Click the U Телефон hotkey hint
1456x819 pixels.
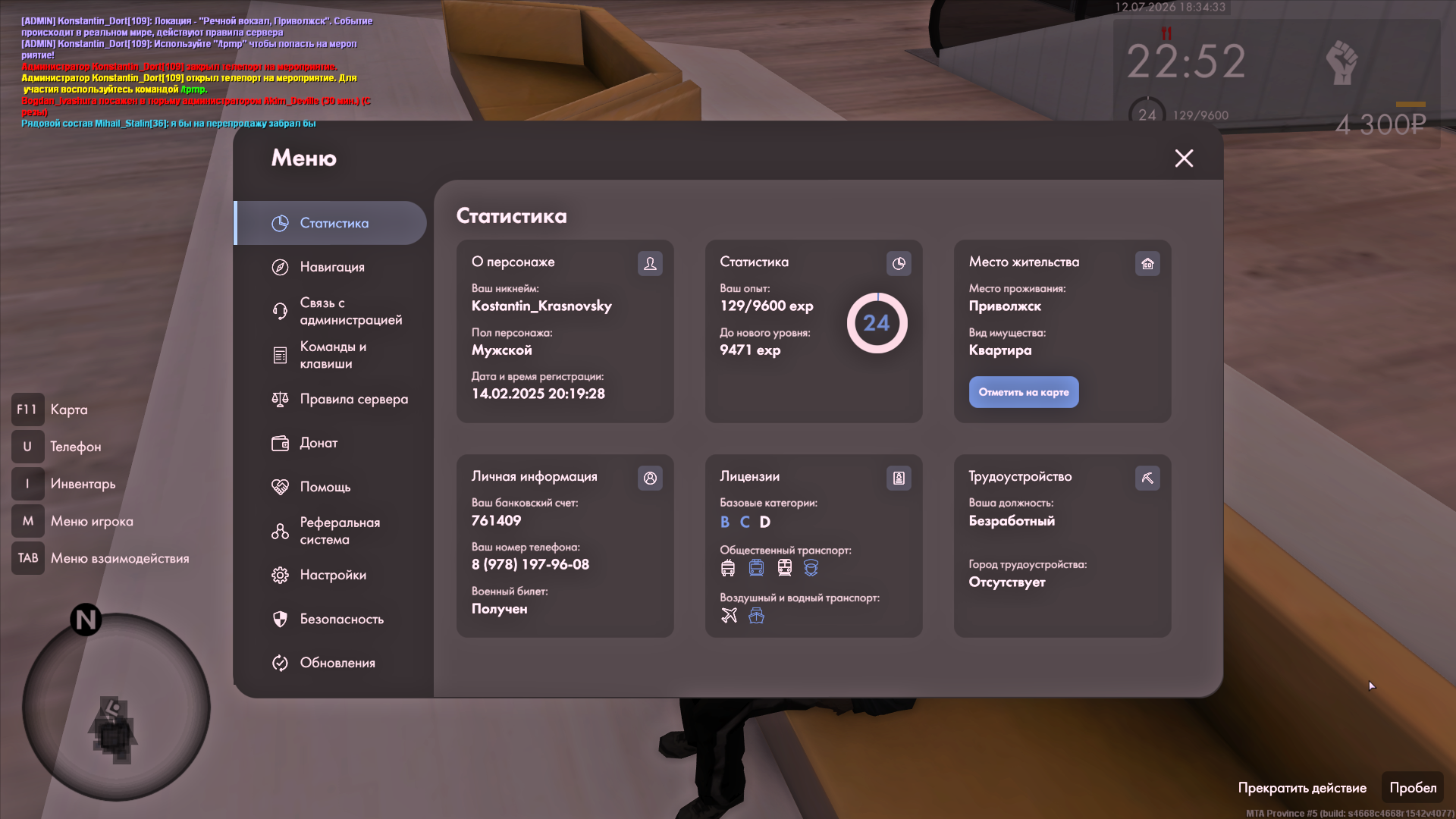click(57, 447)
